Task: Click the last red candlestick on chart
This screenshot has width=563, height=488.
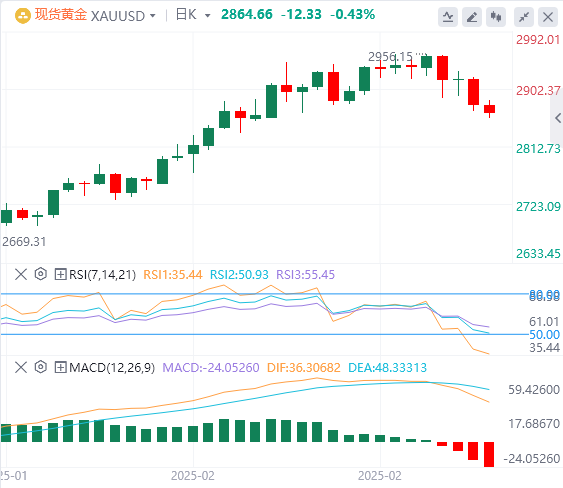Action: (489, 109)
